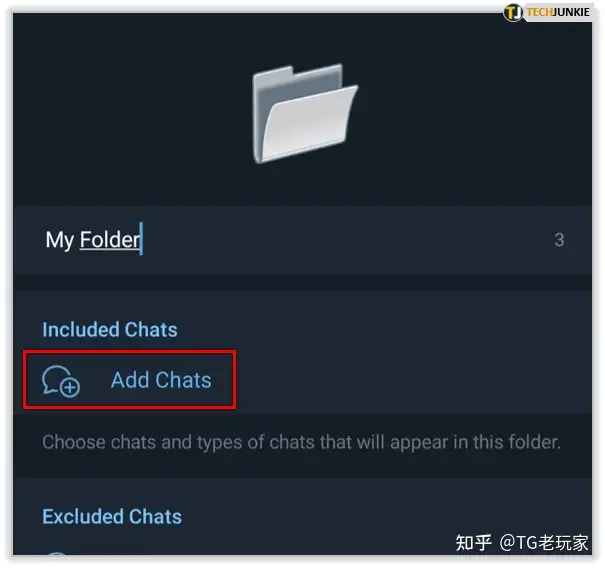
Task: Click into the My Folder name field
Action: tap(302, 240)
